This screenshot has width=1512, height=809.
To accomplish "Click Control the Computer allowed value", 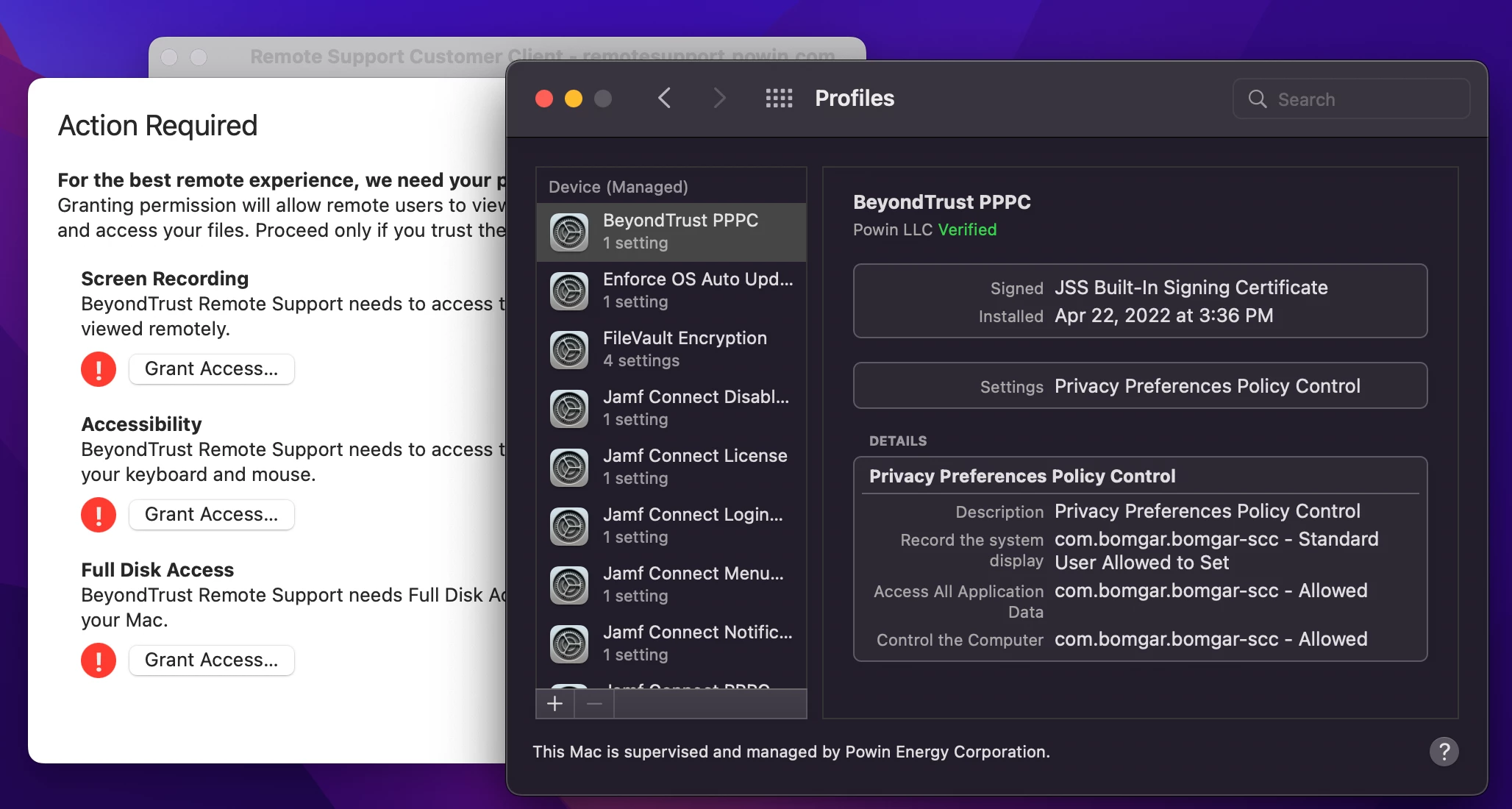I will click(x=1211, y=639).
